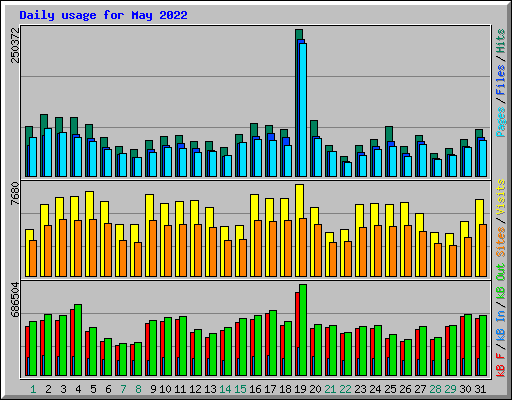This screenshot has height=400, width=512.
Task: Click the 'Hits' legend label
Action: coord(501,41)
